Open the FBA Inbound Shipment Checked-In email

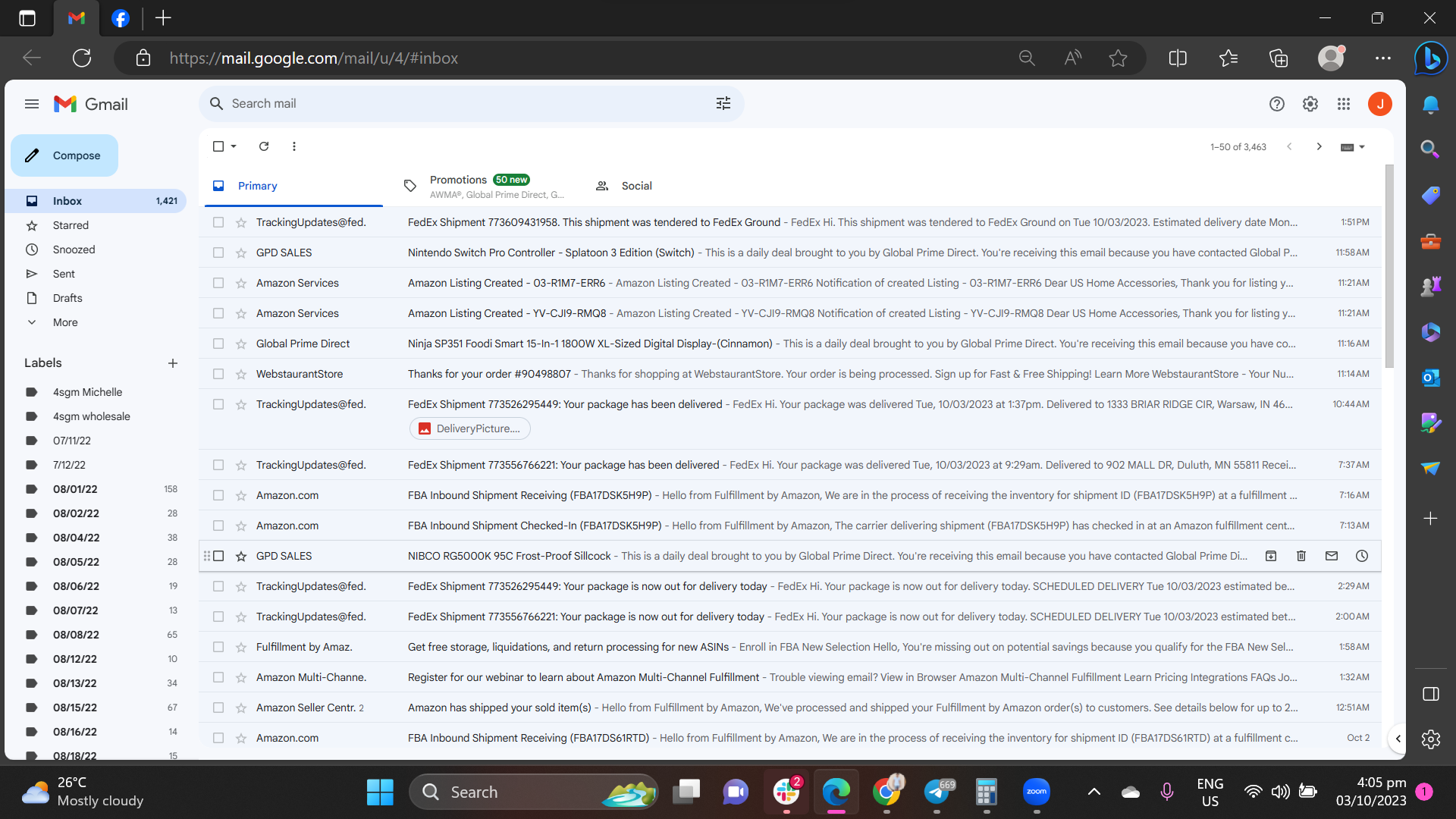coord(789,526)
